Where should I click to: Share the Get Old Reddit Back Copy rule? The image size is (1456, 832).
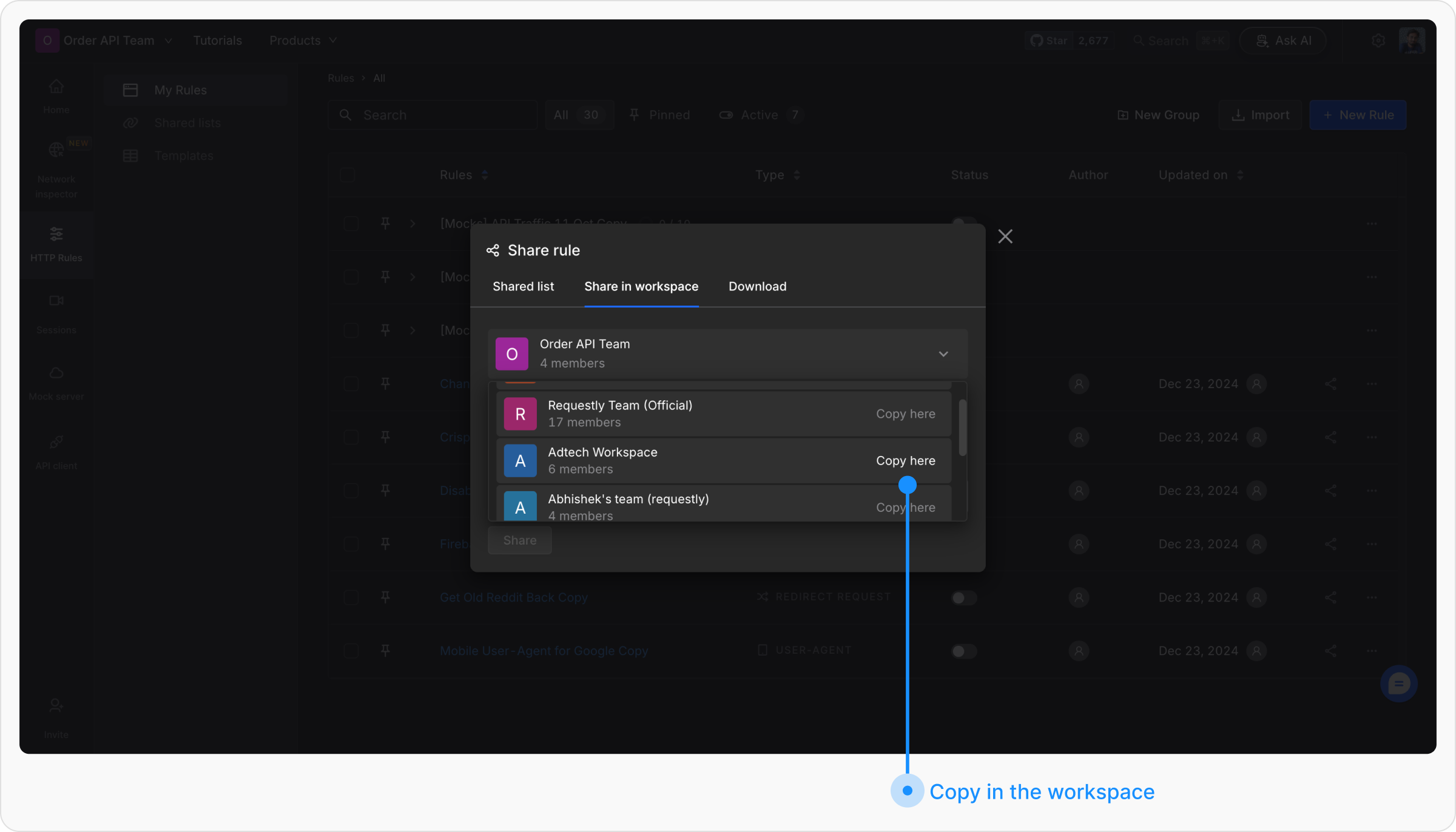point(1330,597)
